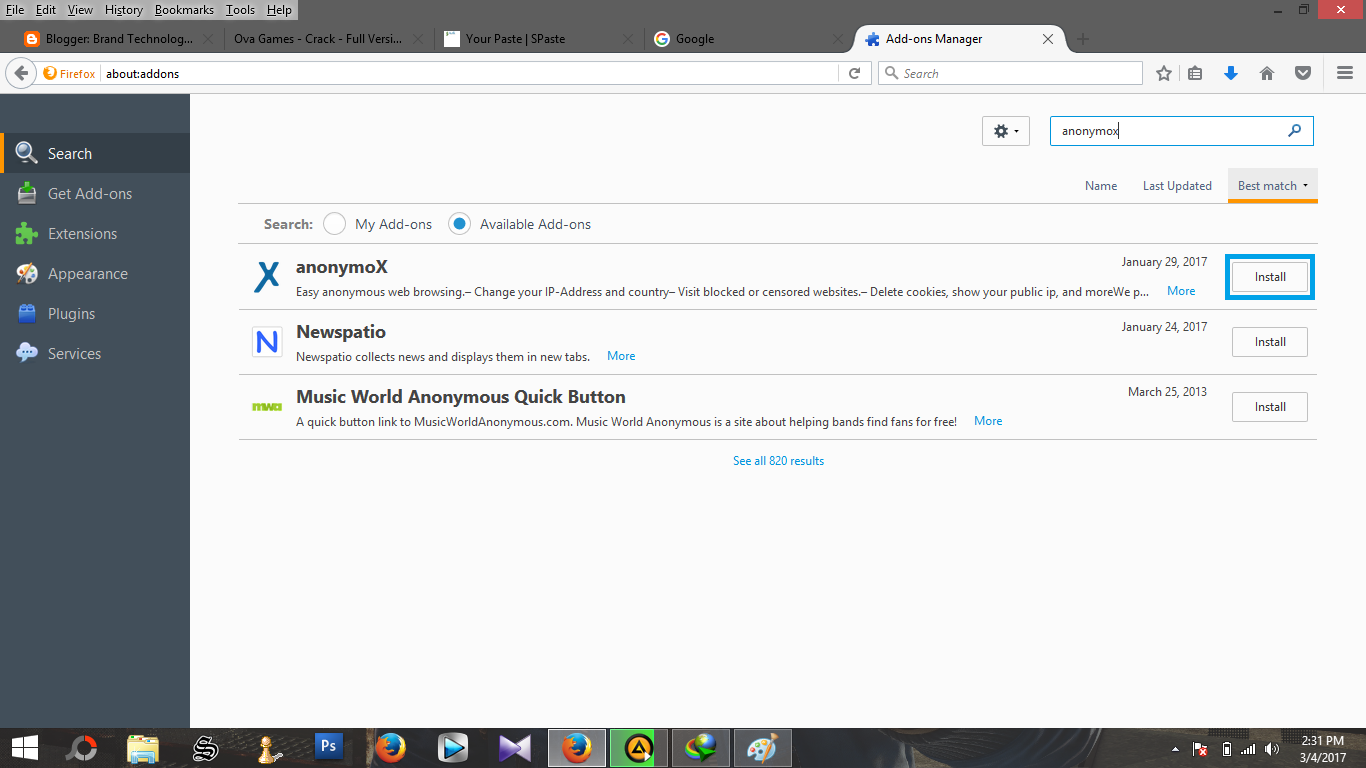Open the chess pawn app on taskbar
The width and height of the screenshot is (1366, 768).
267,747
